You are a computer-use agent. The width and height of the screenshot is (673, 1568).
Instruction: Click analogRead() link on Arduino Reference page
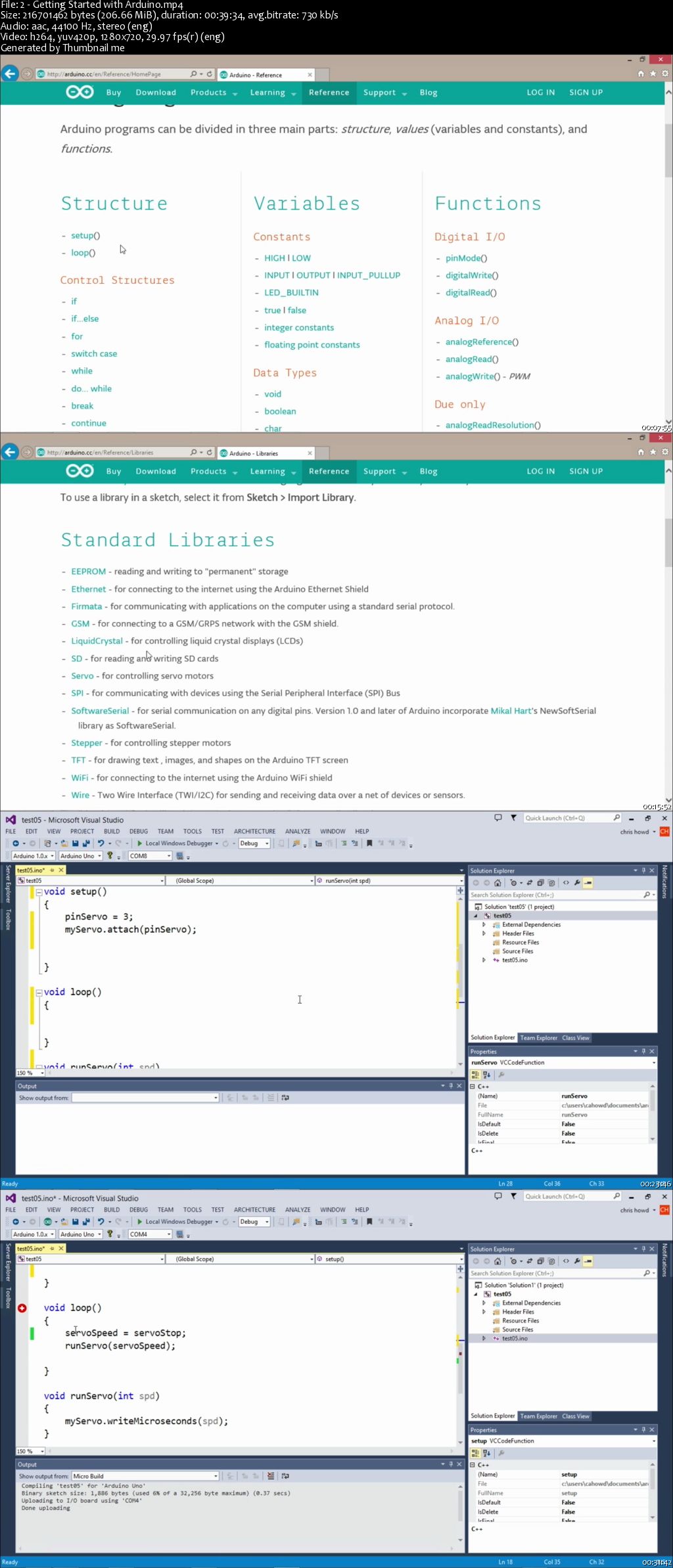472,359
